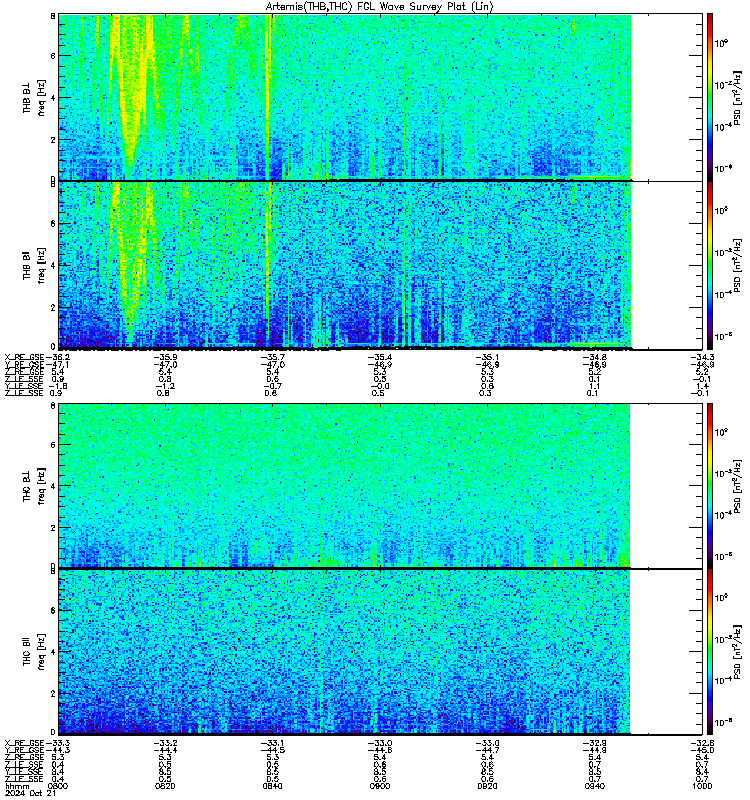Click the 'X_RE_GSE' row label under THC panels
The image size is (750, 800).
click(24, 742)
